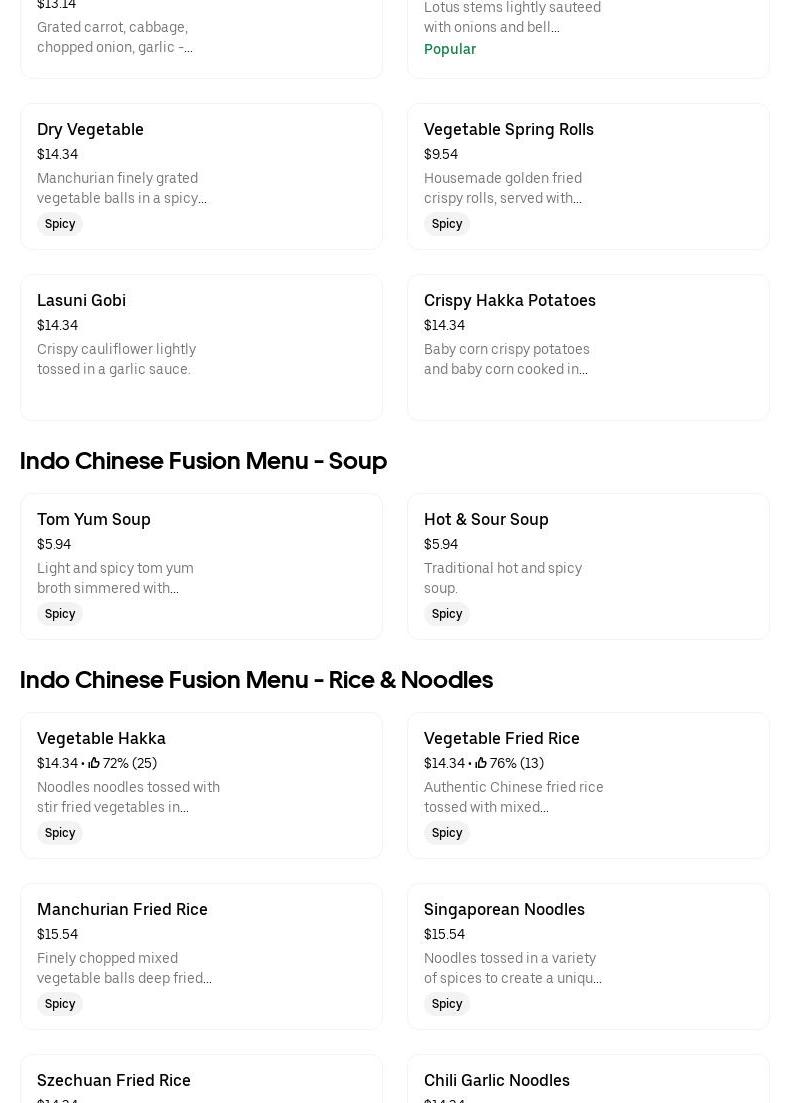Screen dimensions: 804x1103
Task: Choose Crispy Hakka Potatoes from the menu
Action: tap(509, 301)
